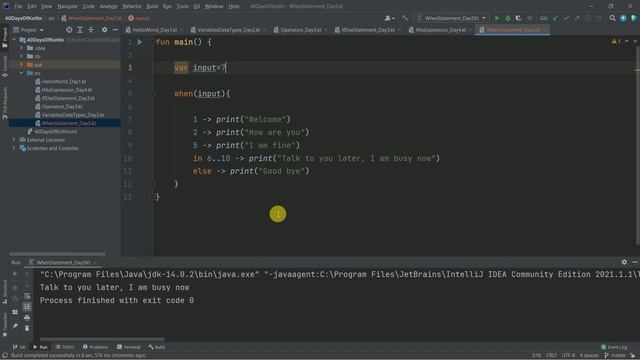The width and height of the screenshot is (640, 360).
Task: Minimize Run panel with hide icon
Action: tap(635, 262)
